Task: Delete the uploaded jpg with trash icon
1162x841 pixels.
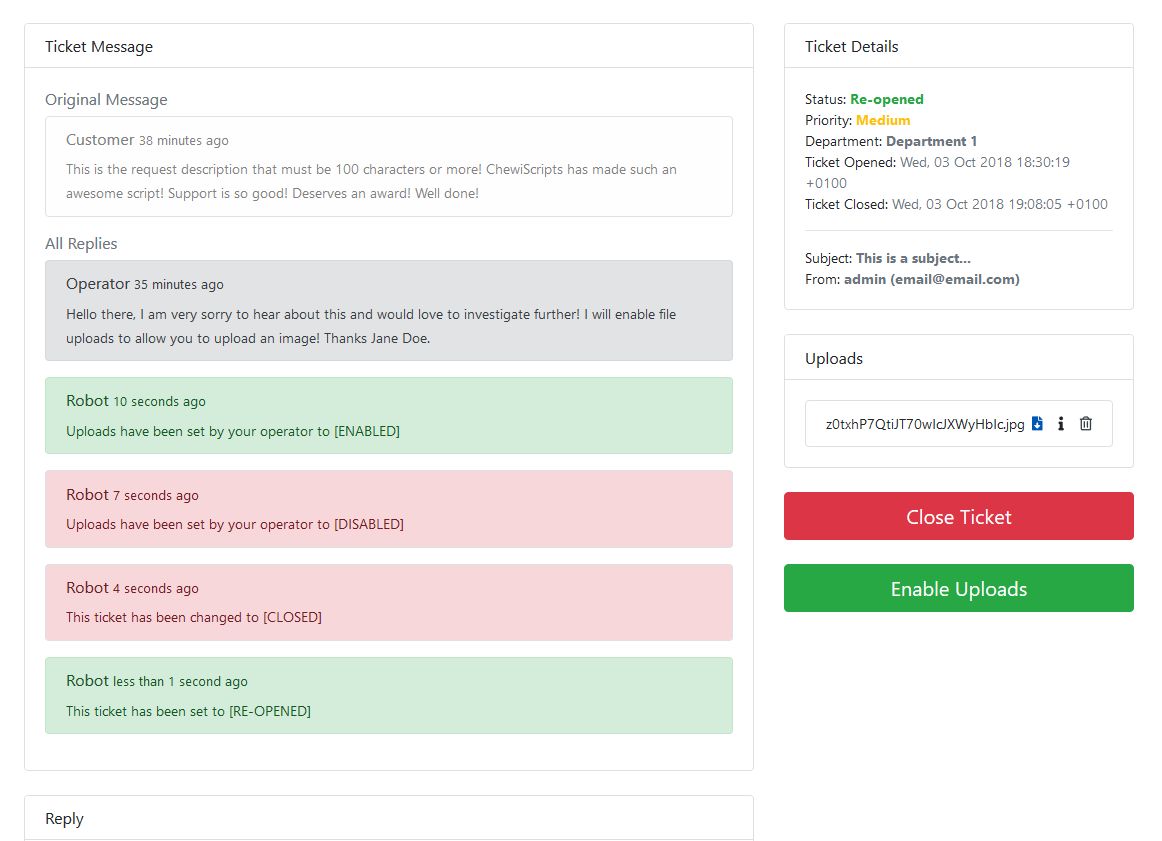Action: (x=1086, y=424)
